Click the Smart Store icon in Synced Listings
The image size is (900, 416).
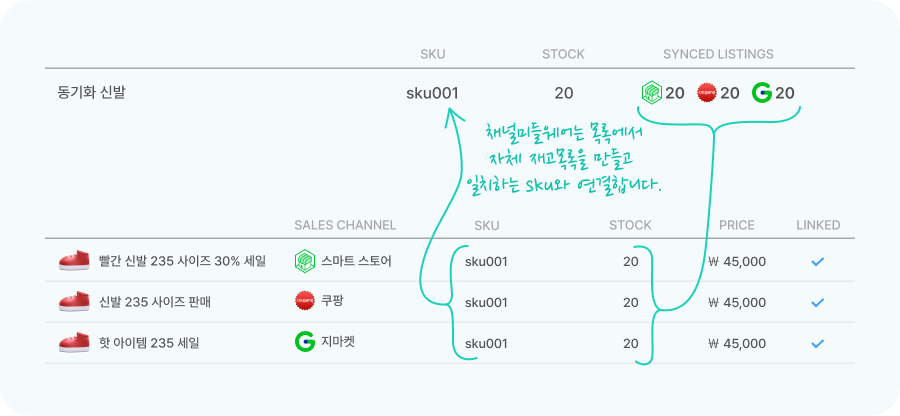(651, 92)
